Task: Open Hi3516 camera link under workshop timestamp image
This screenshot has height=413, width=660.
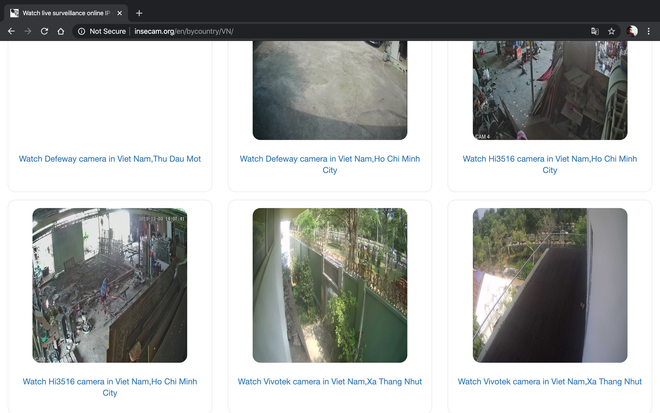Action: pyautogui.click(x=110, y=387)
